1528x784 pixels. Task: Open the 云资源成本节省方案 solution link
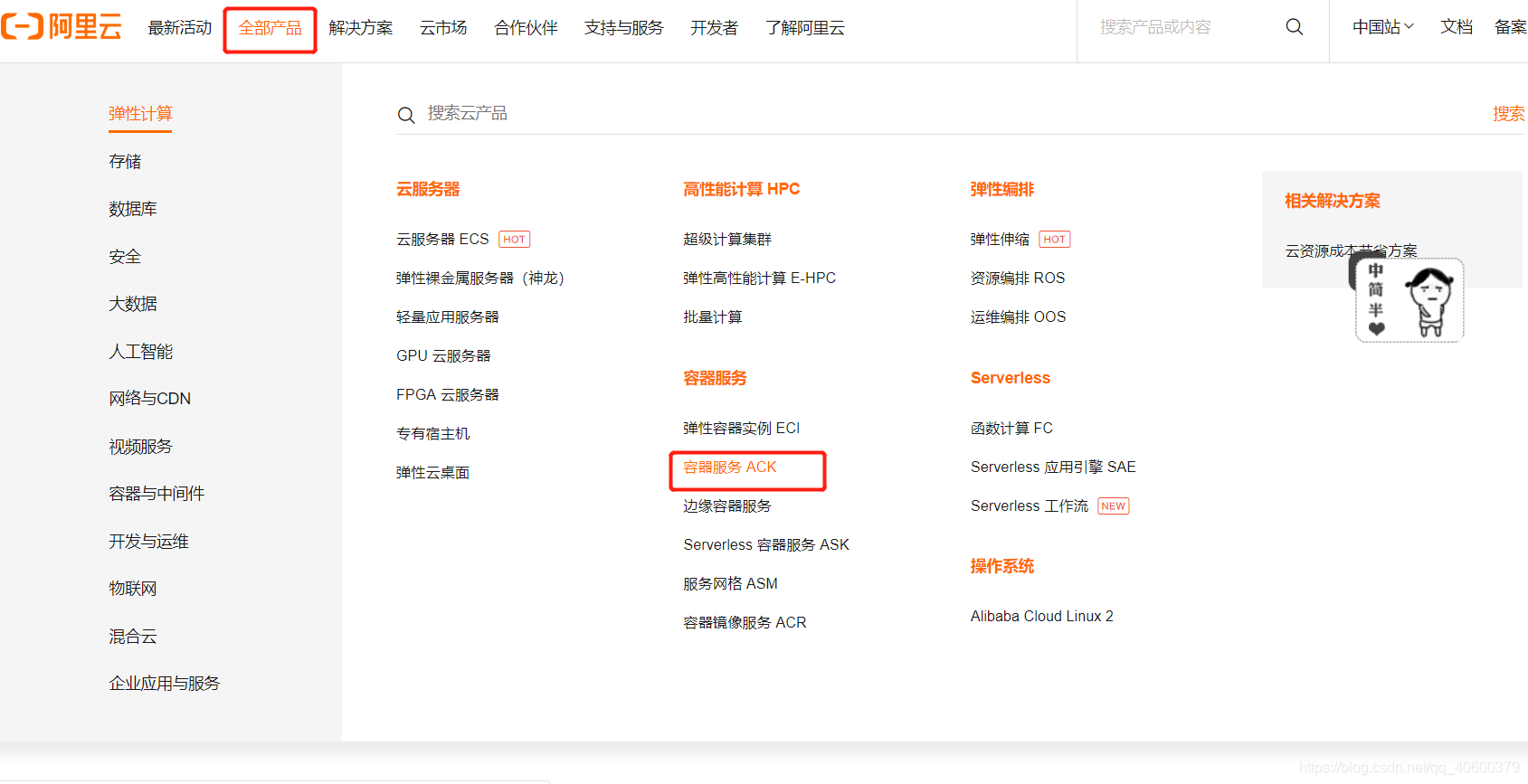click(x=1352, y=250)
